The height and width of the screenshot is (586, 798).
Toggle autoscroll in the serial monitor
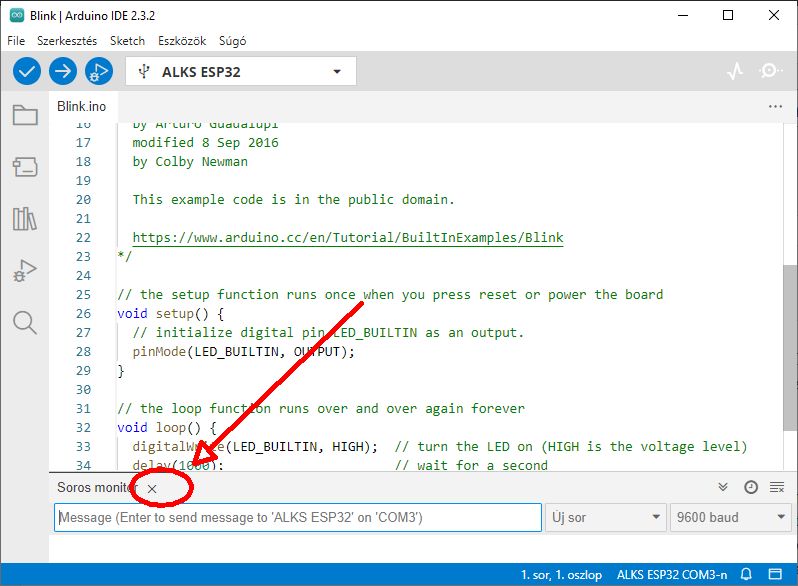pos(723,487)
